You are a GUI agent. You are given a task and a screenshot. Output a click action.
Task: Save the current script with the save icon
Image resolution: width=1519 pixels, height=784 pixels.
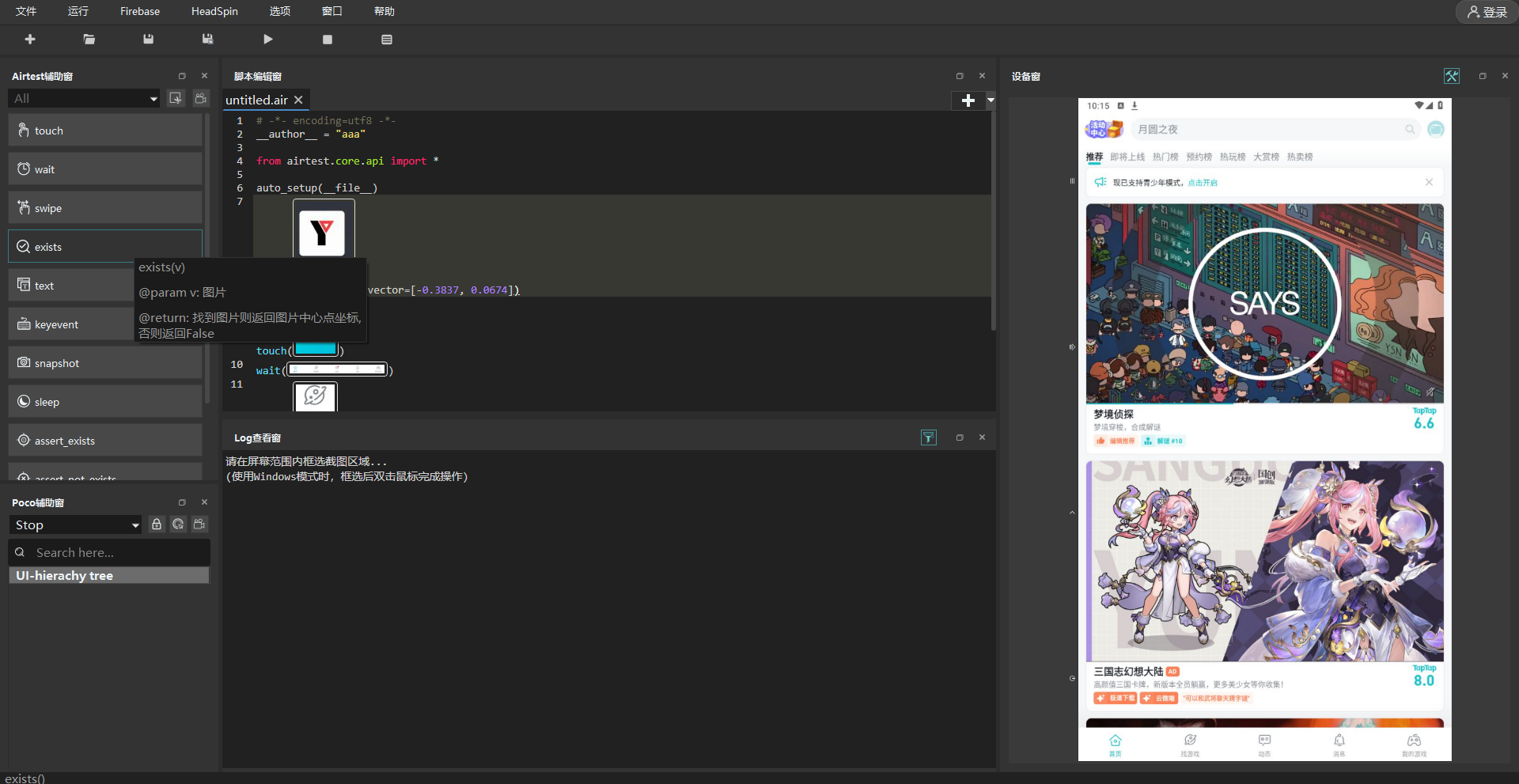(148, 40)
